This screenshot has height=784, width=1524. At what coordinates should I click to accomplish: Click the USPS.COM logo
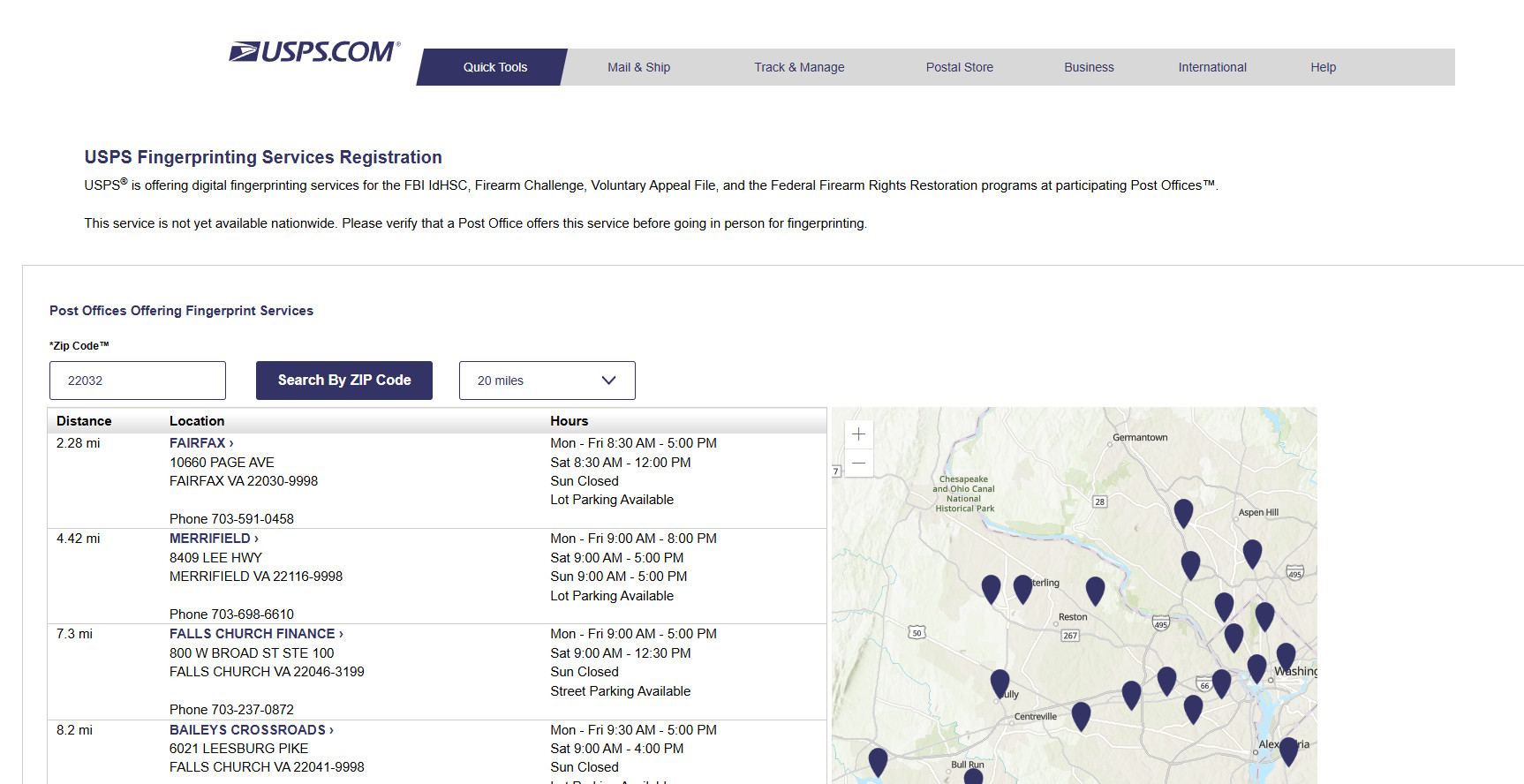(x=314, y=52)
